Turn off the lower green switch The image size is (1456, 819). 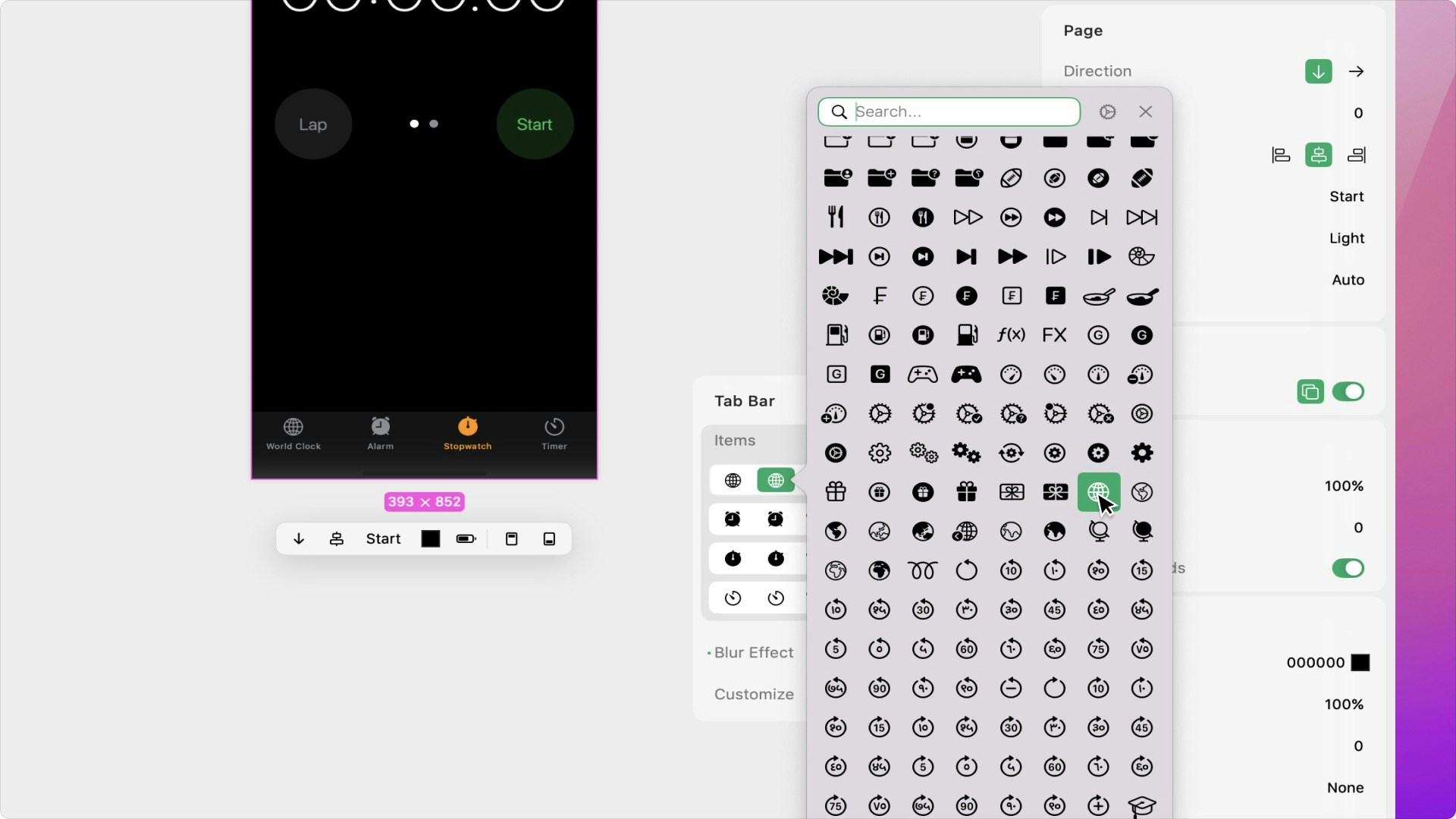[1348, 569]
